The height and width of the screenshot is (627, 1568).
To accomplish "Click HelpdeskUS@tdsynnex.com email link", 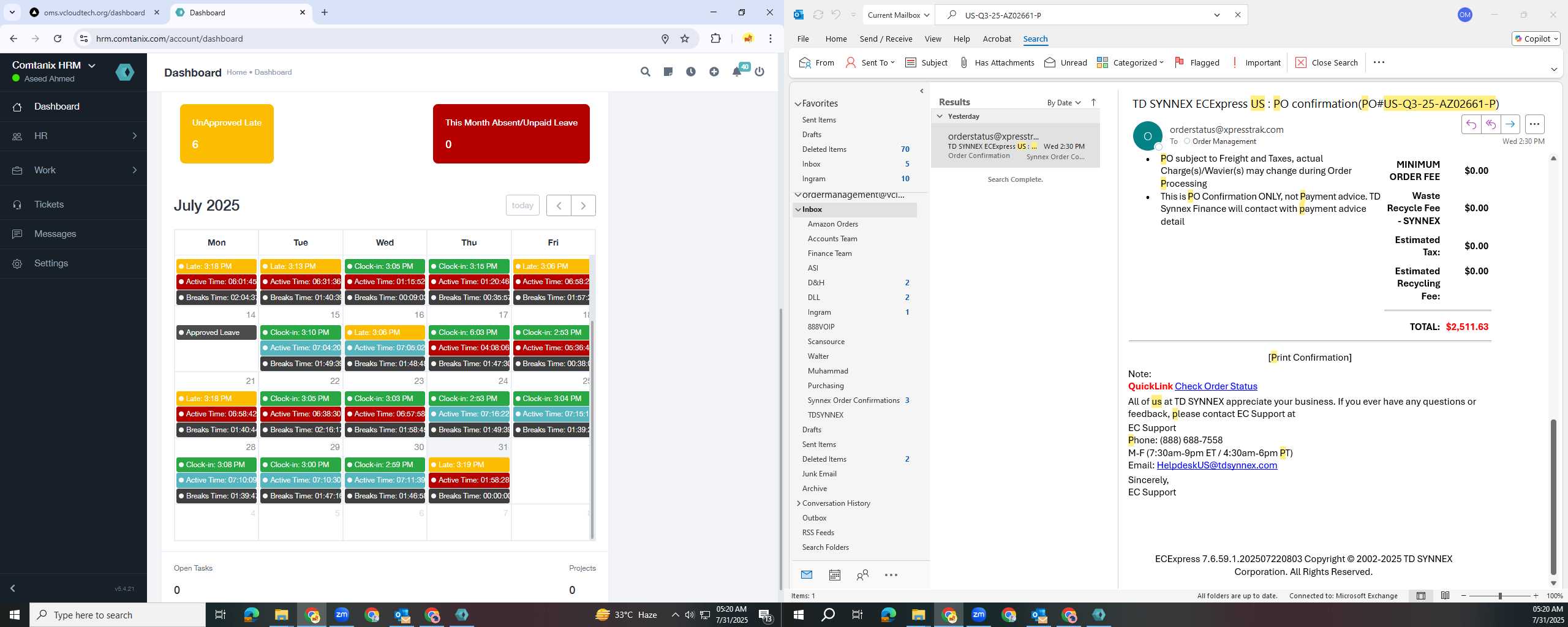I will [1216, 465].
